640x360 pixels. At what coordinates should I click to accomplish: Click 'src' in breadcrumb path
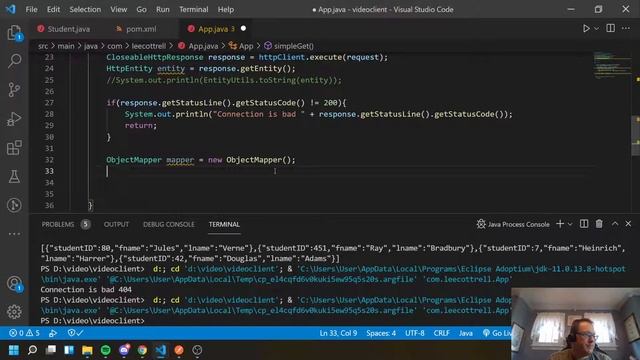pos(43,46)
